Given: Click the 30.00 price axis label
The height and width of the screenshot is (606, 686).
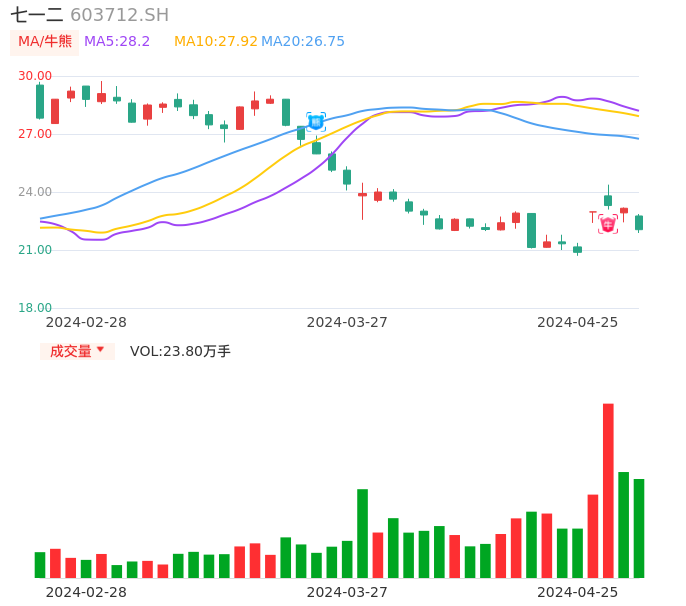Looking at the screenshot, I should point(35,76).
